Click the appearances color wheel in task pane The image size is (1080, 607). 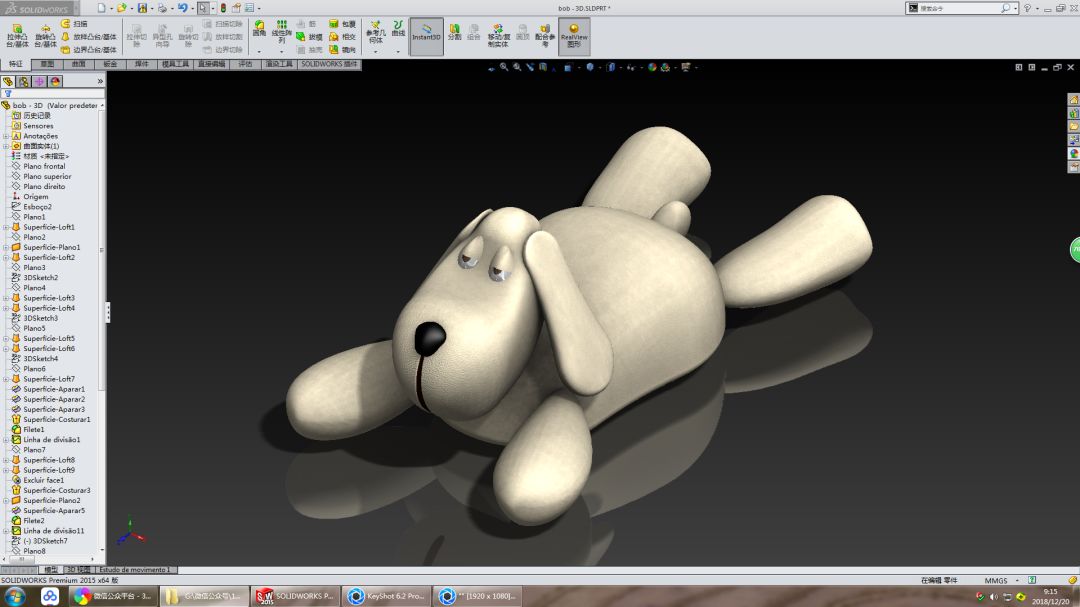[x=1074, y=153]
